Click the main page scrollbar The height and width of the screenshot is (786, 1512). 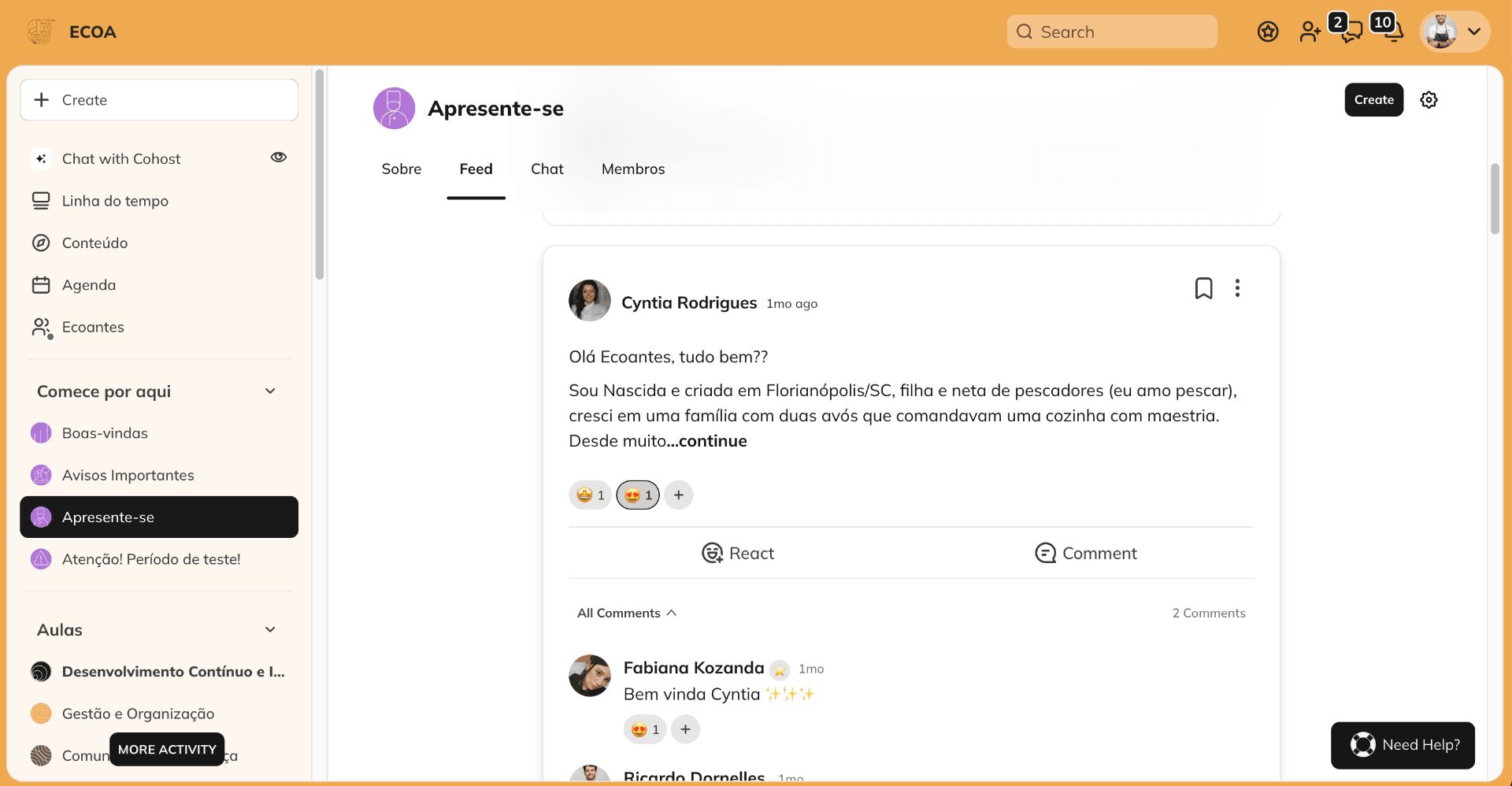pos(1495,199)
